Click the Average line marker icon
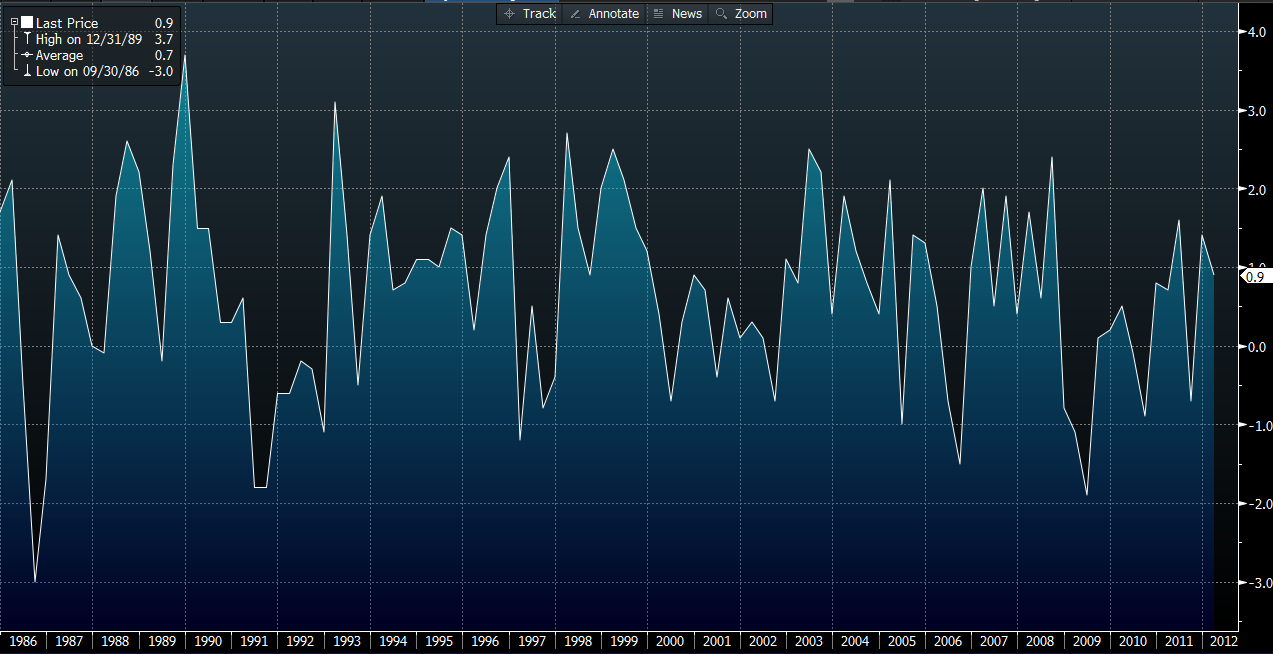This screenshot has width=1273, height=654. [x=27, y=55]
